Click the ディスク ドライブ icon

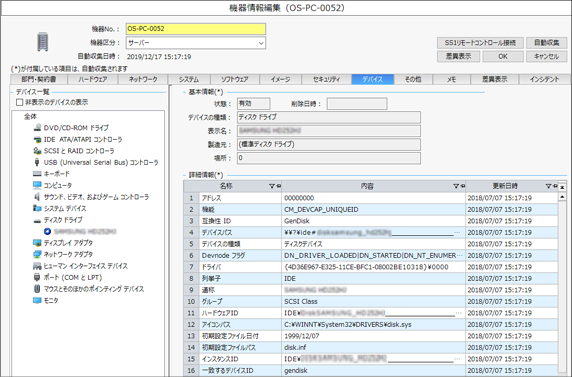(x=37, y=221)
